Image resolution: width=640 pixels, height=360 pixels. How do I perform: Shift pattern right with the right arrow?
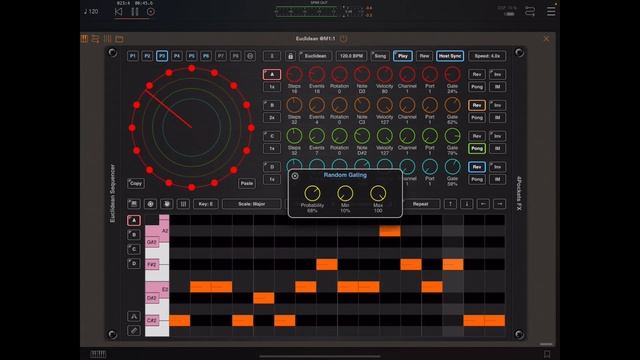click(x=500, y=204)
